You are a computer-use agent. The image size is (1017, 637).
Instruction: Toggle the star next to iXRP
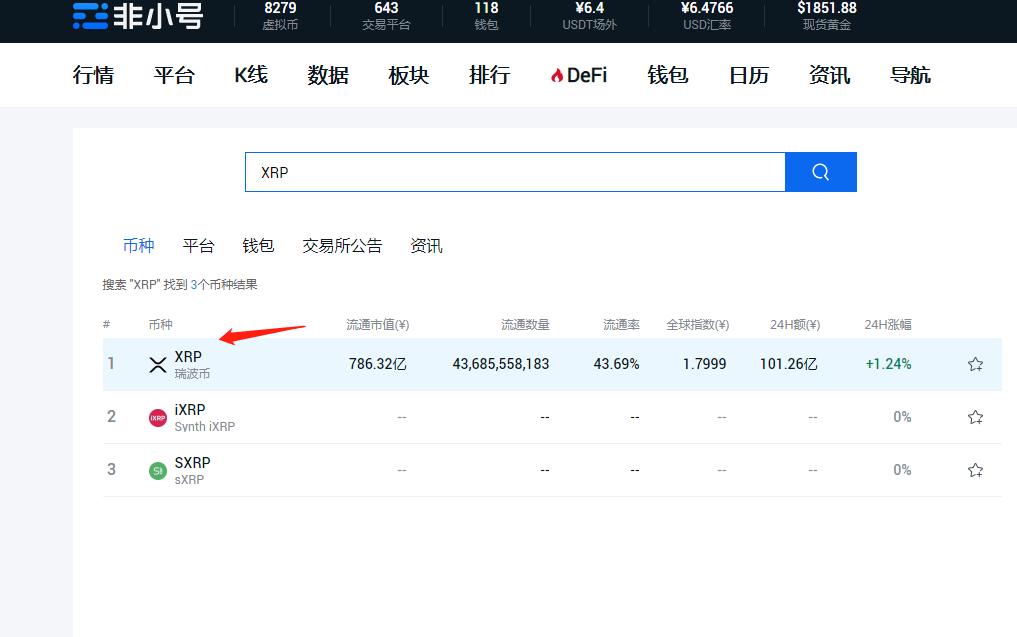975,417
